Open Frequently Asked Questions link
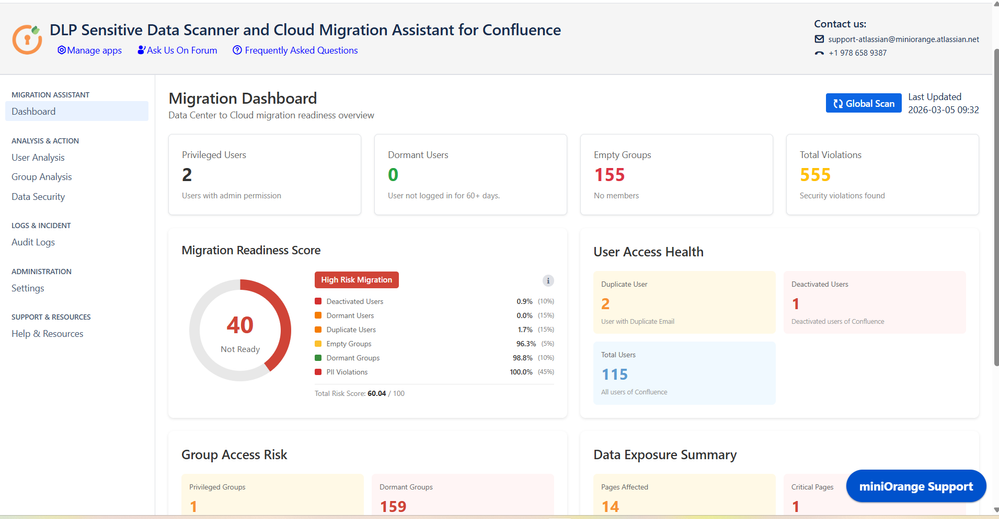 pos(294,50)
